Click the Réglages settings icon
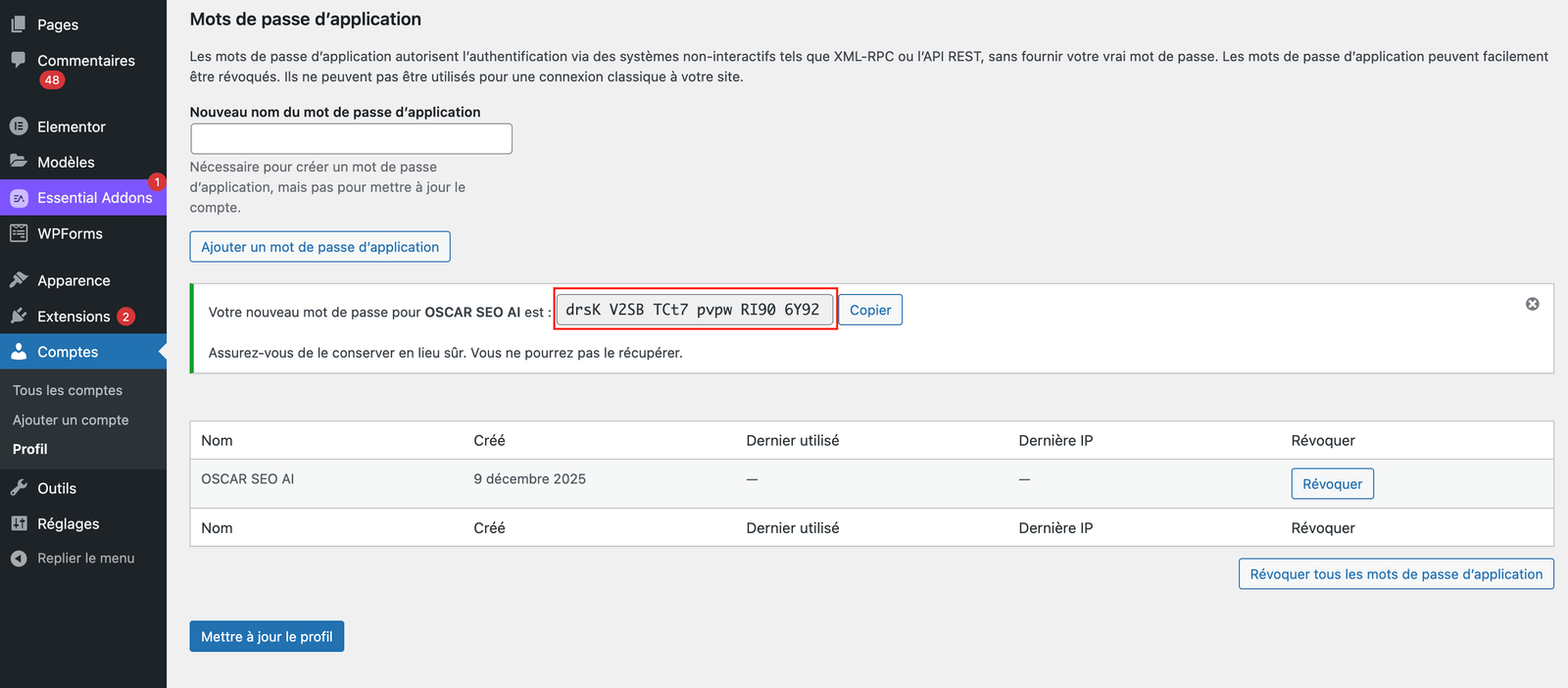 coord(19,523)
